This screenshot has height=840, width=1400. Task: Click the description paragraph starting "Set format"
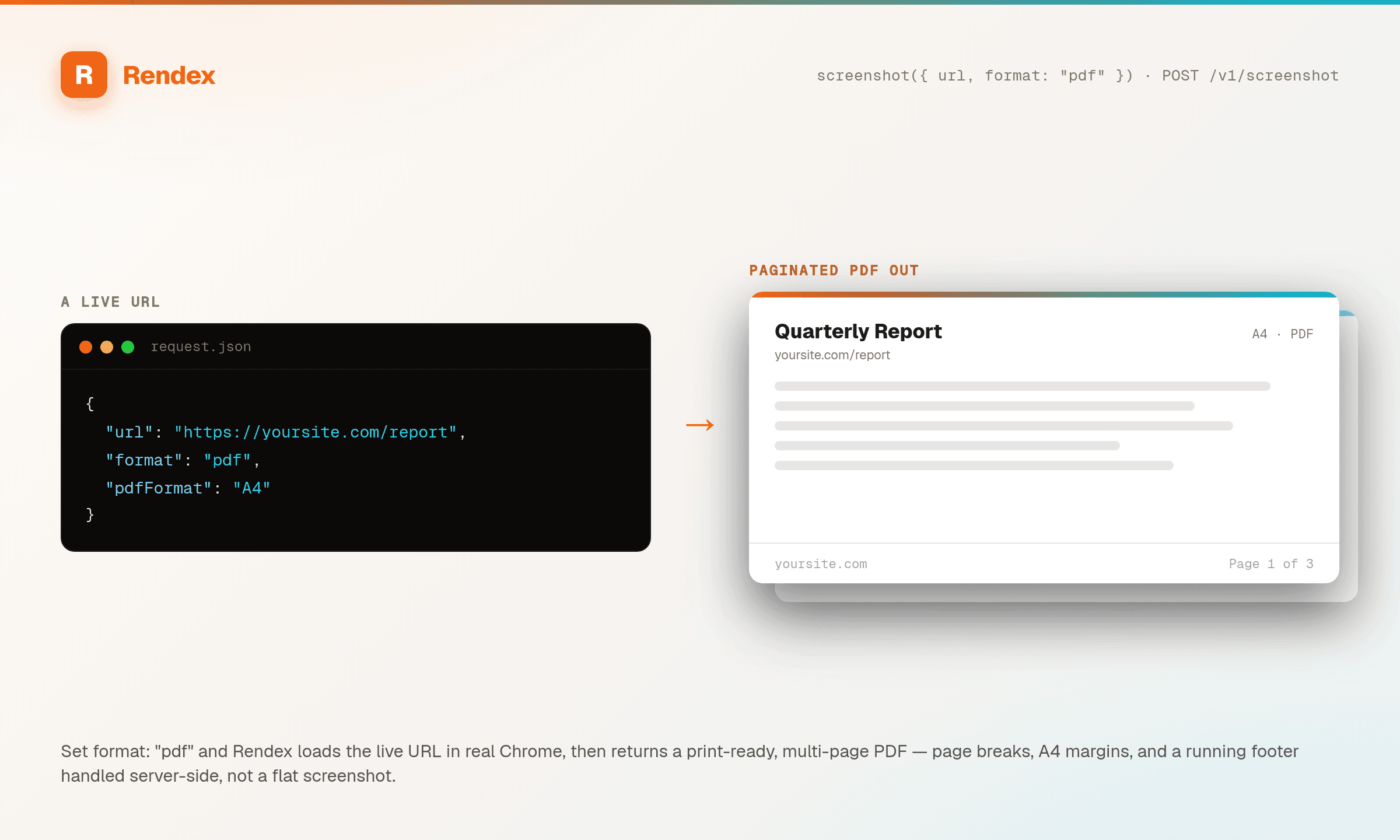click(x=680, y=764)
